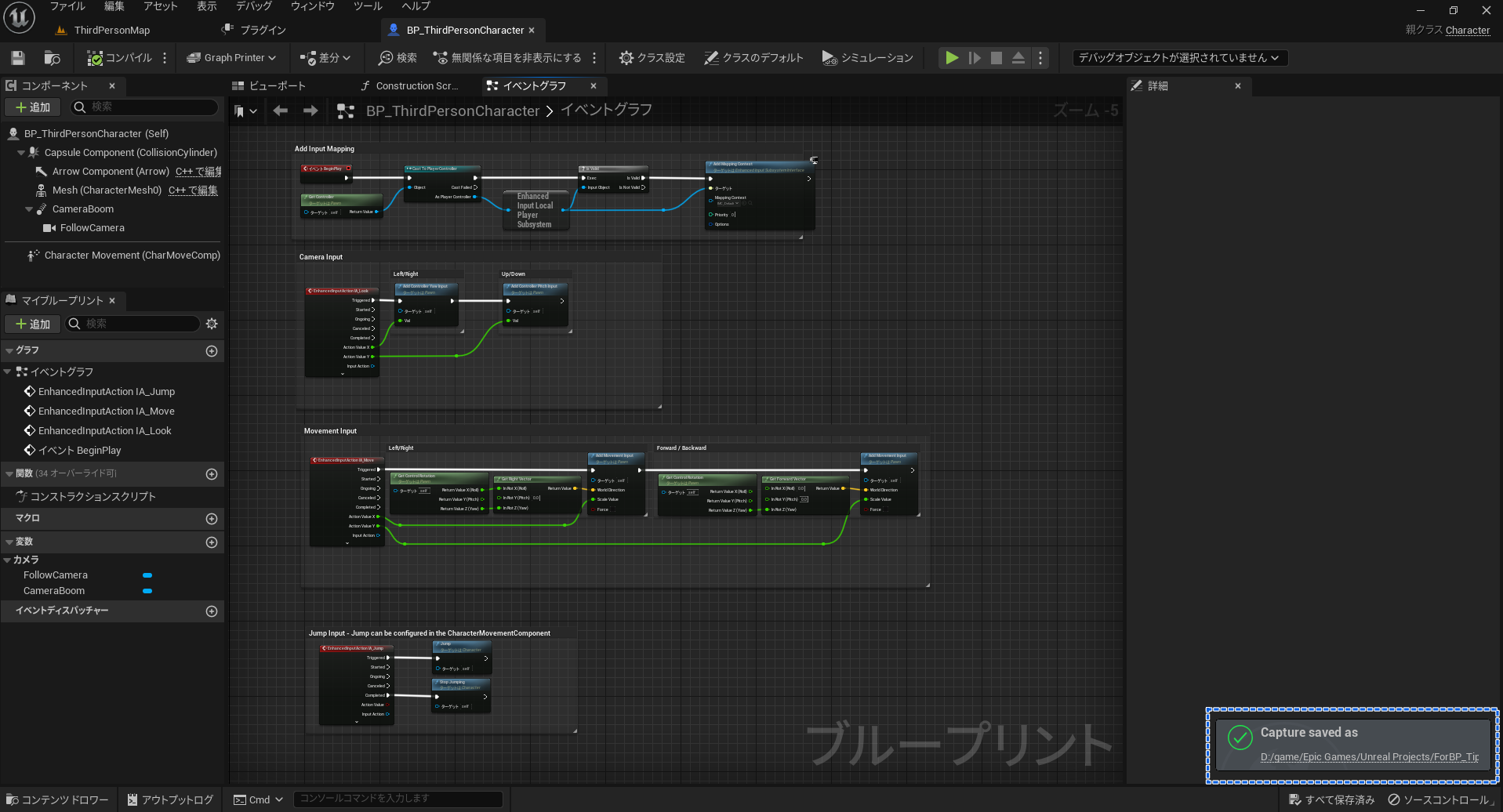The width and height of the screenshot is (1503, 812).
Task: Click the Save Blueprint icon
Action: (x=17, y=57)
